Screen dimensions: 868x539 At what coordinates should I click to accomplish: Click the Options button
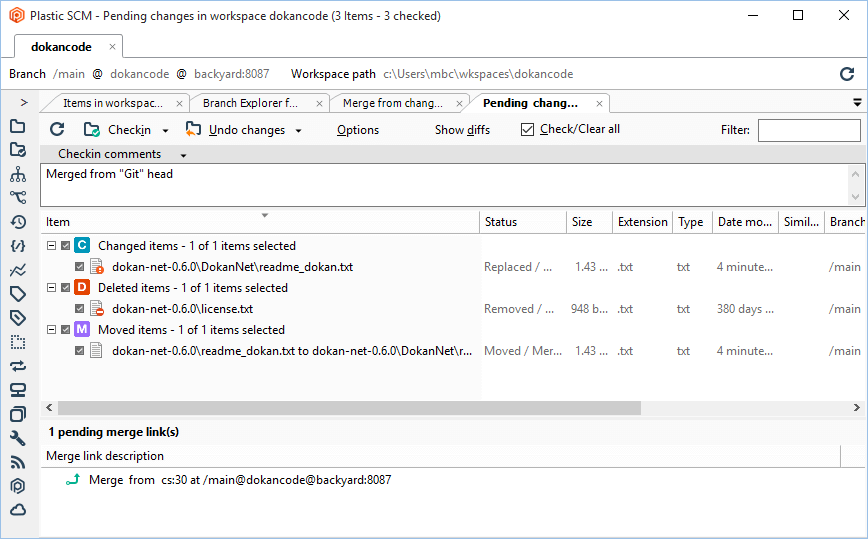coord(358,130)
